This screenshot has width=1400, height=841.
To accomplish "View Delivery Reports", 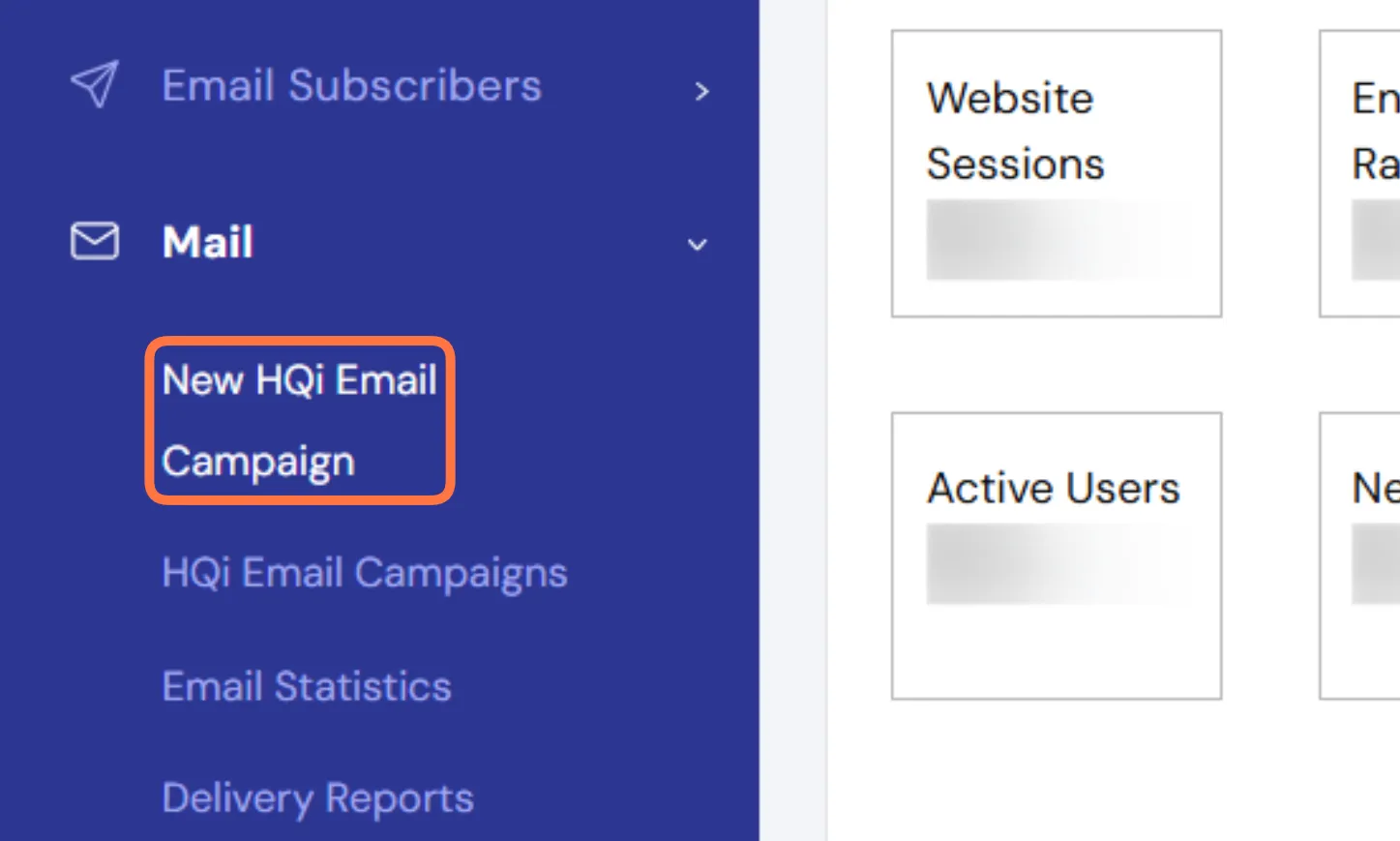I will 317,798.
